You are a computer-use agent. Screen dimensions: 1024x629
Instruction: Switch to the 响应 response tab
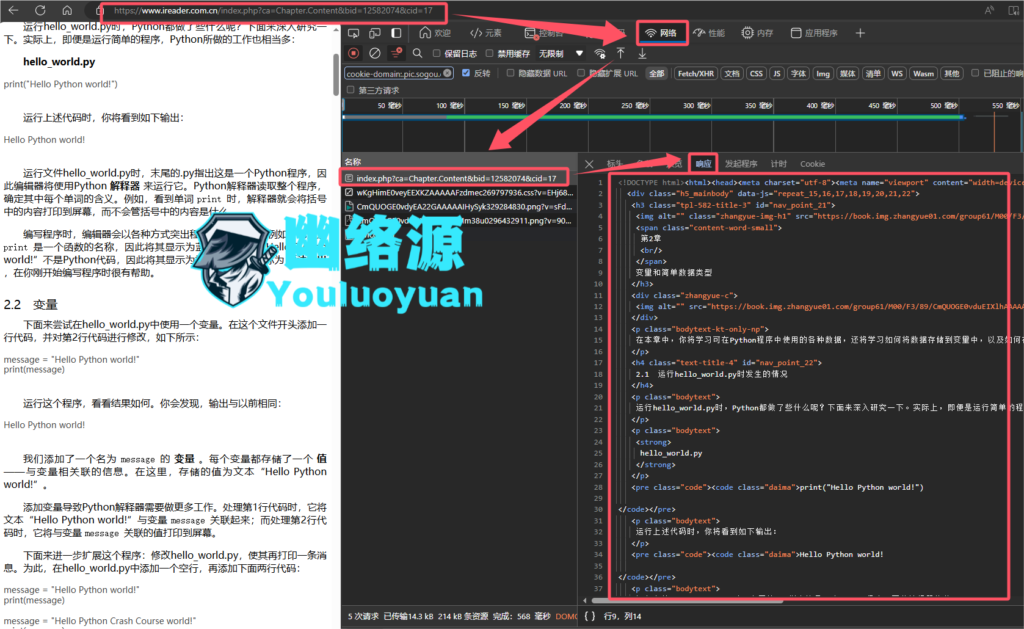(x=703, y=164)
